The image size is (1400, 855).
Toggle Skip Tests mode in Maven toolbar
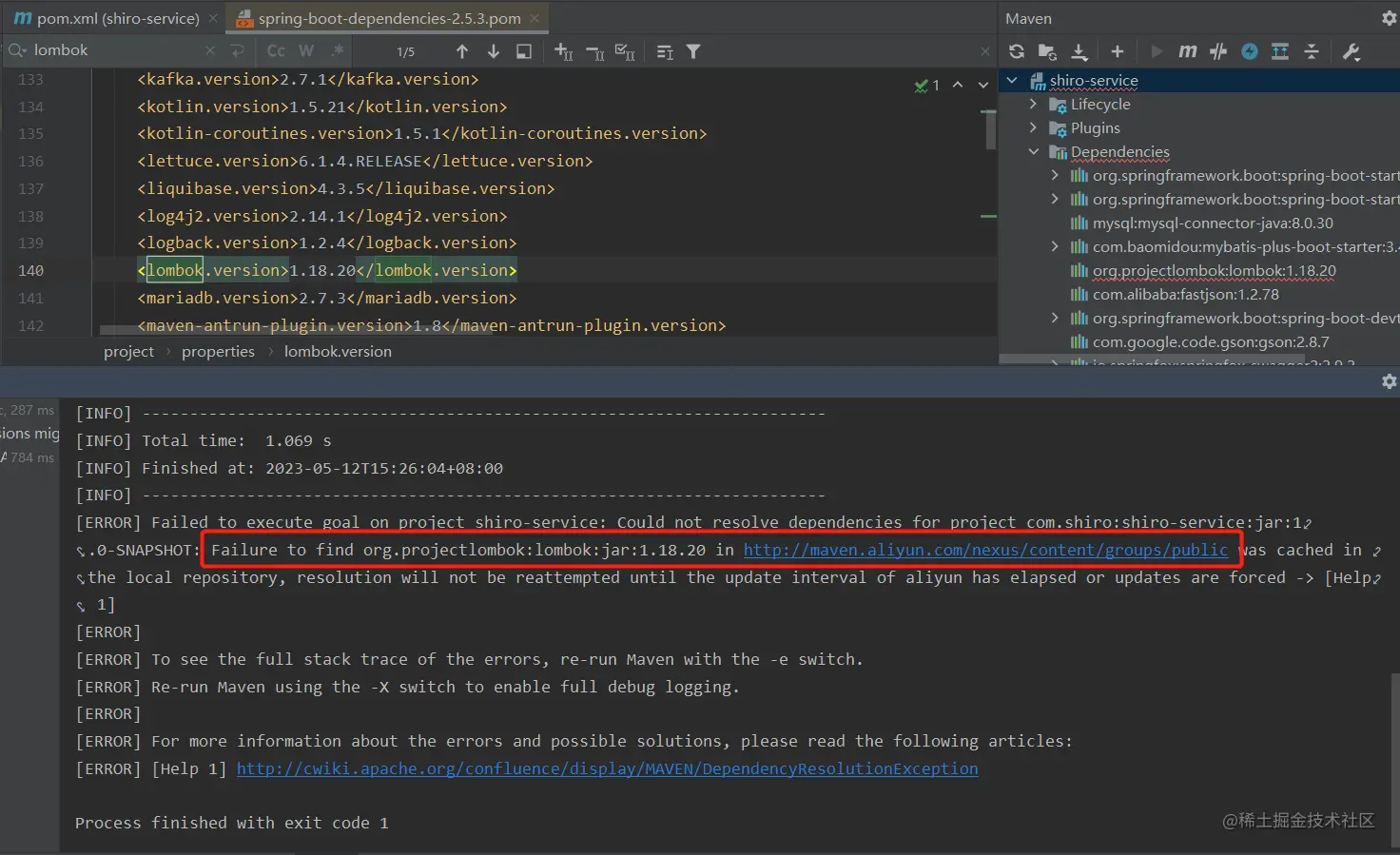(x=1250, y=51)
